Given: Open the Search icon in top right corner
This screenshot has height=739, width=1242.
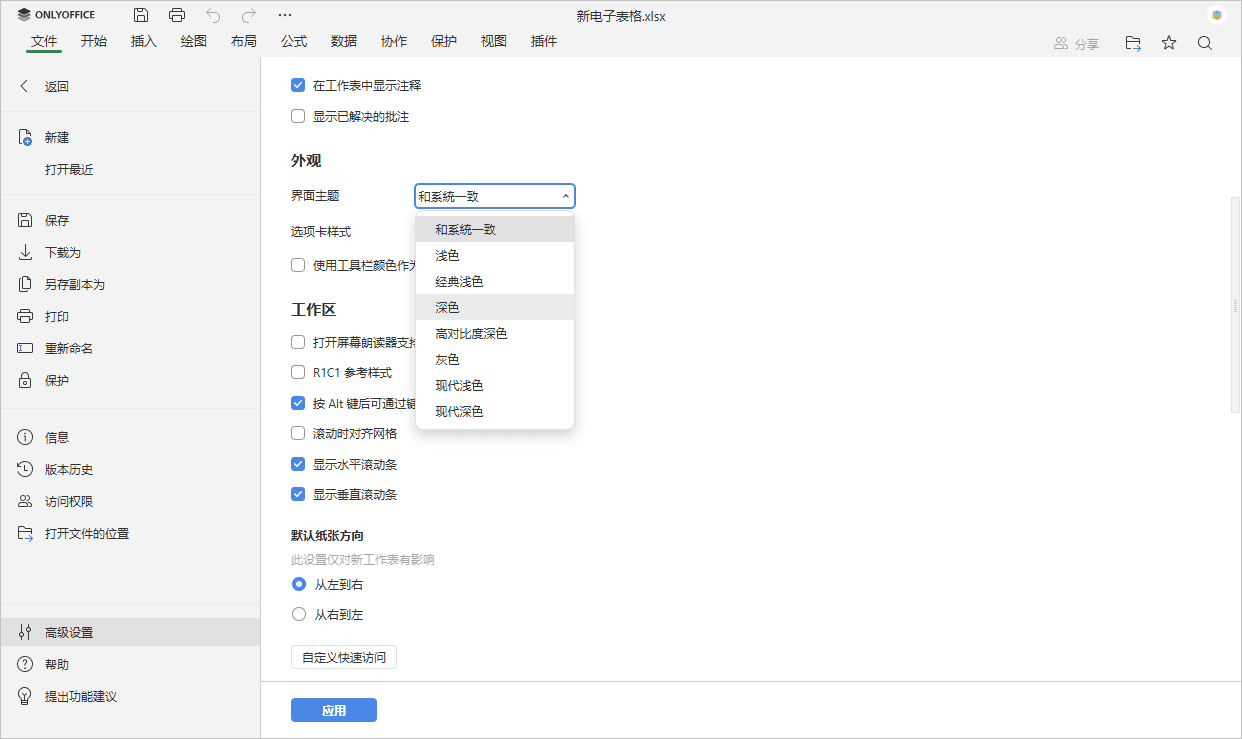Looking at the screenshot, I should (1204, 42).
